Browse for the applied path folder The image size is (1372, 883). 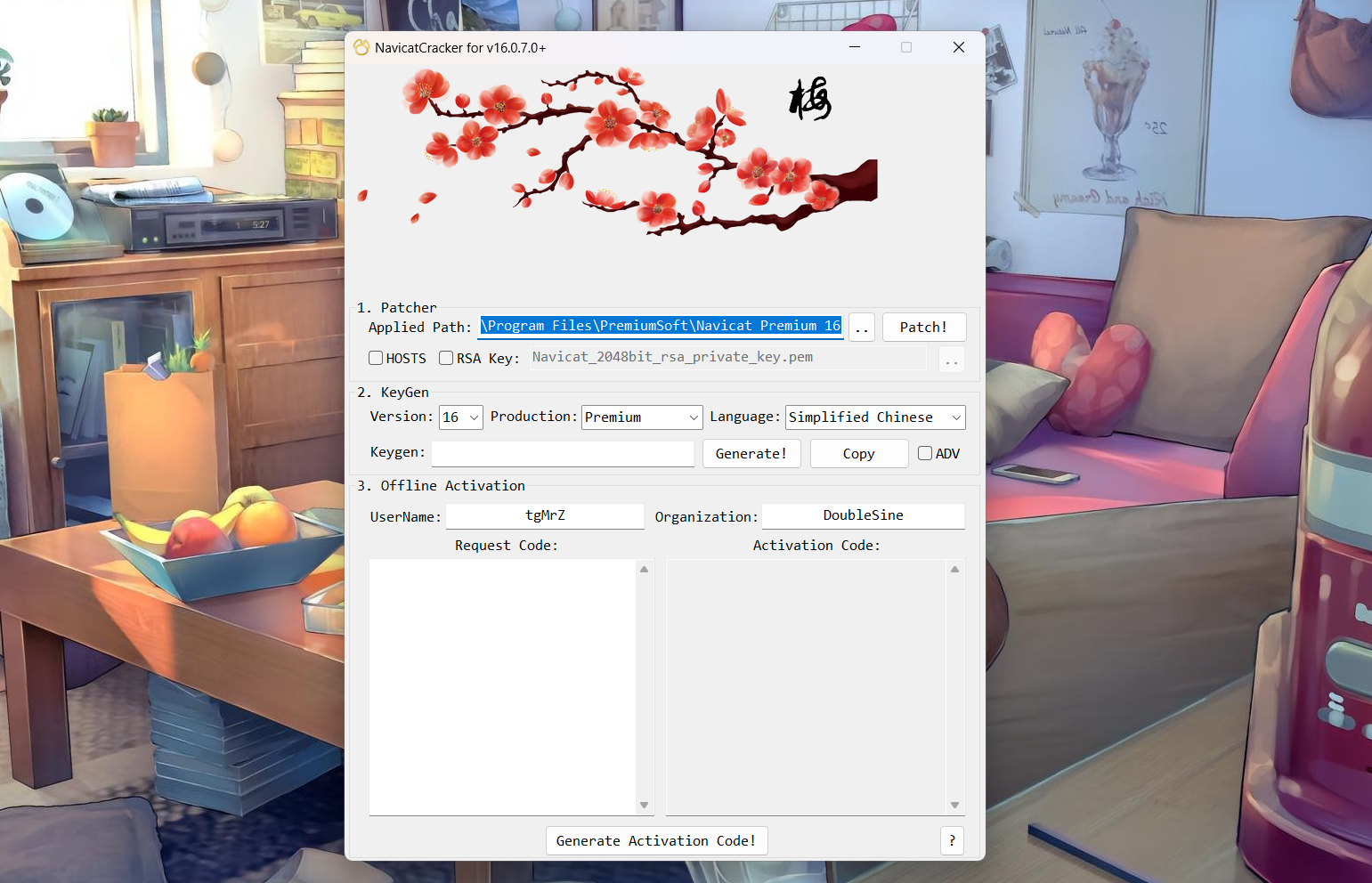(862, 328)
